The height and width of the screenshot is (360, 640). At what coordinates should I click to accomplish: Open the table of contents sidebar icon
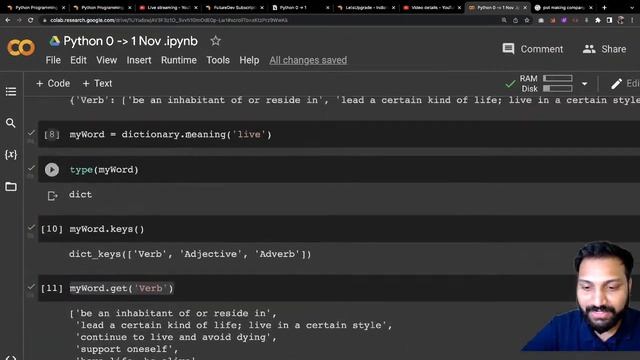pos(11,91)
